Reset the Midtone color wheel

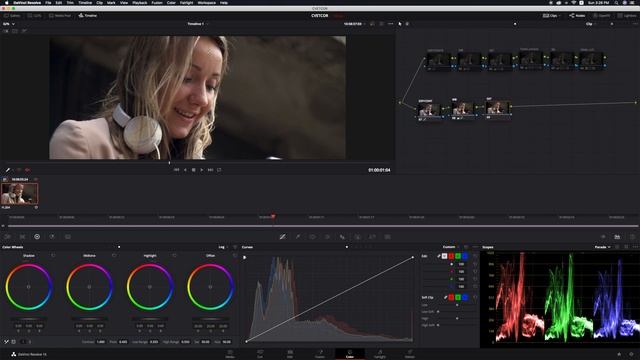pyautogui.click(x=114, y=256)
